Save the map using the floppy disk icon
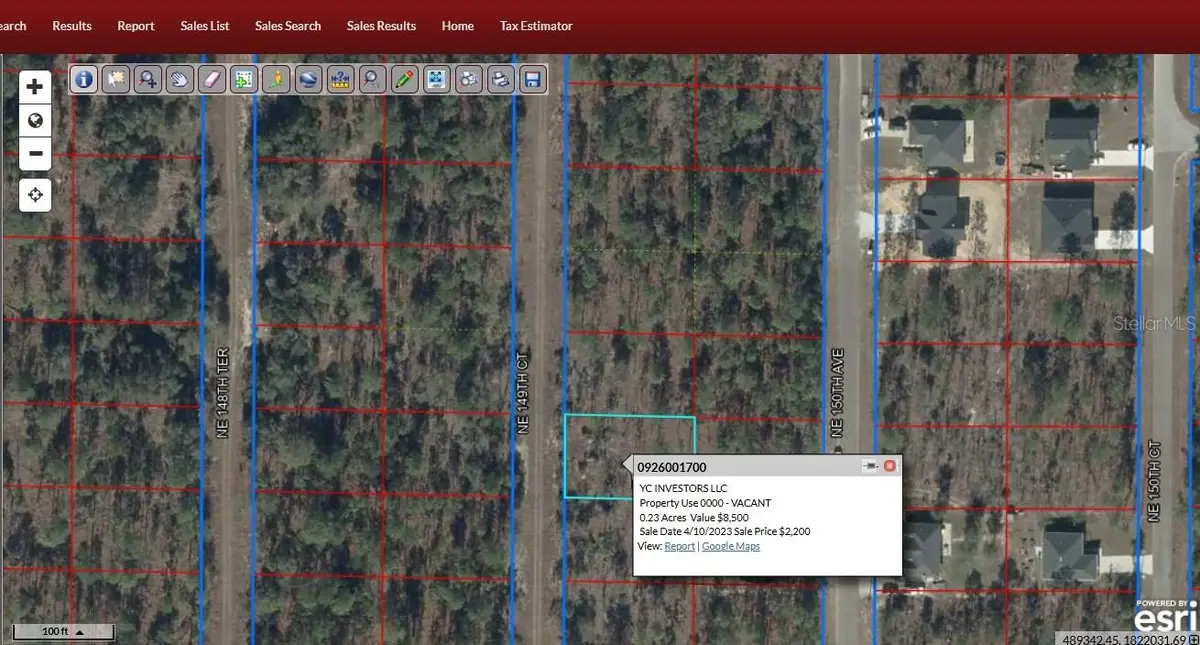Viewport: 1200px width, 645px height. (532, 79)
